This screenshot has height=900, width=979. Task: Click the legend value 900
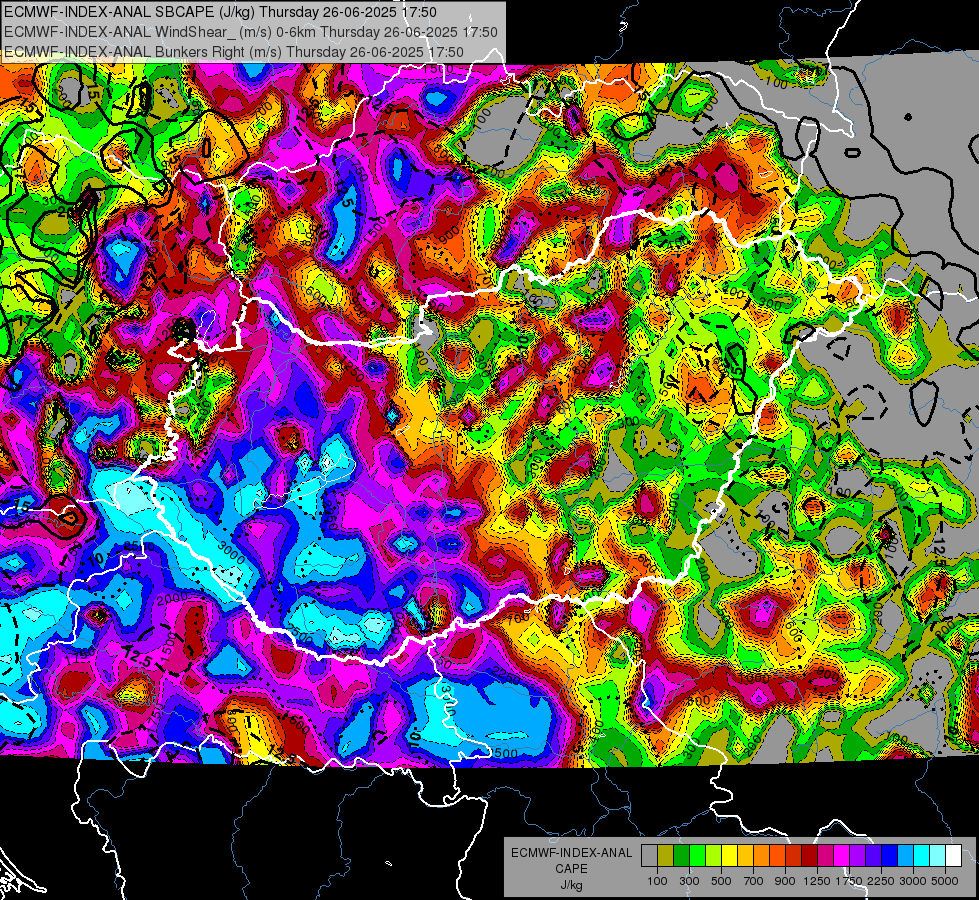click(785, 881)
